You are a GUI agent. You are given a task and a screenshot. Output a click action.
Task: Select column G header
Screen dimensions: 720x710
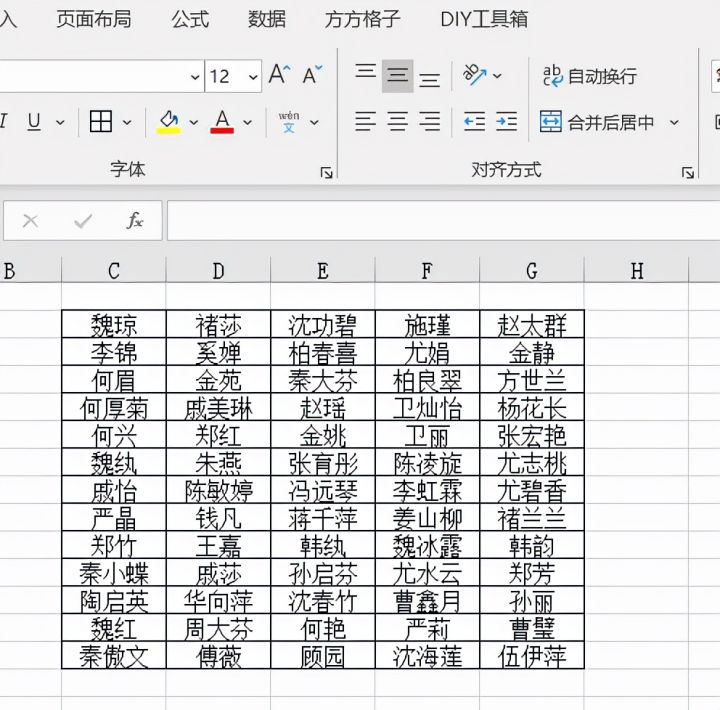click(x=532, y=270)
